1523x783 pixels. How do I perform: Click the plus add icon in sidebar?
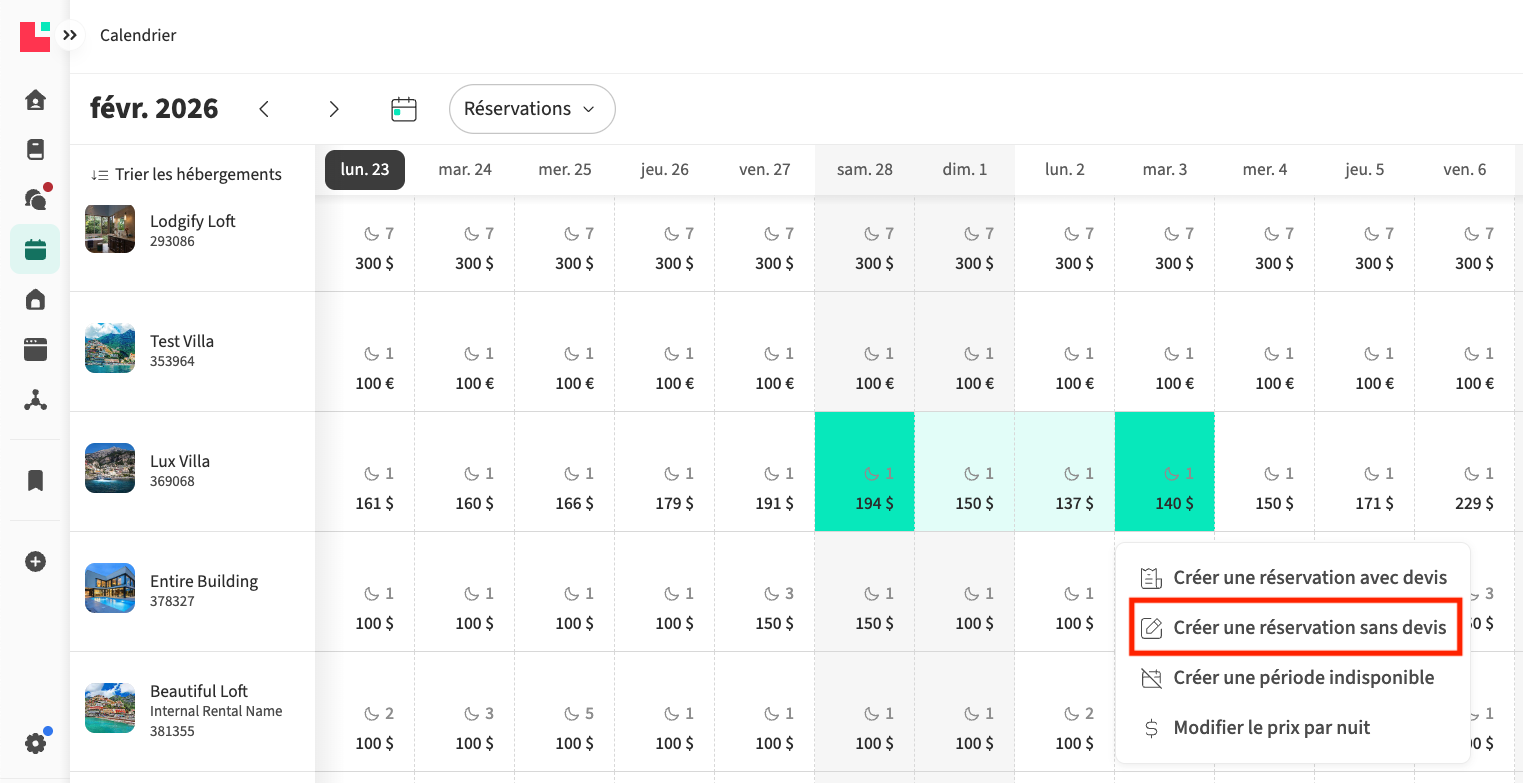35,562
